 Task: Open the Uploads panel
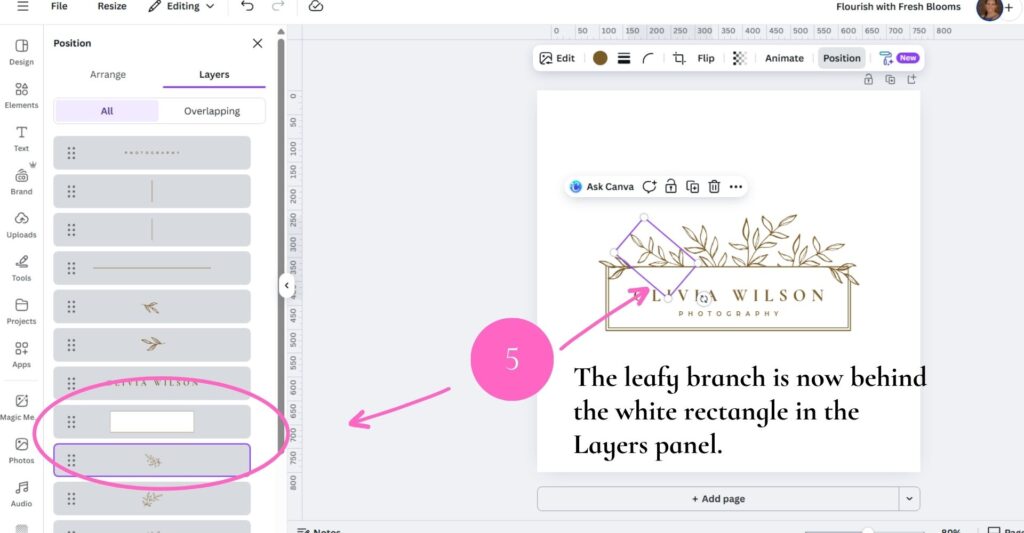point(21,223)
